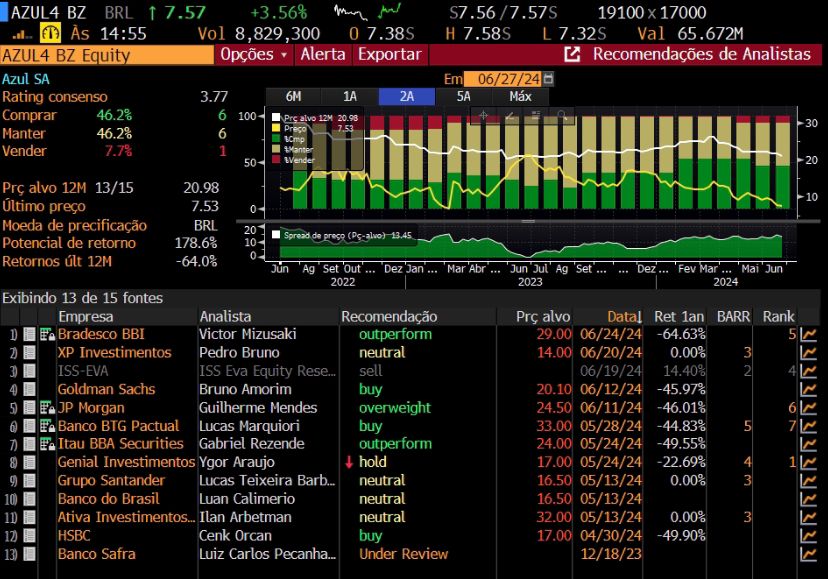Screen dimensions: 828x579
Task: Switch the chart to the 5A period
Action: [463, 97]
